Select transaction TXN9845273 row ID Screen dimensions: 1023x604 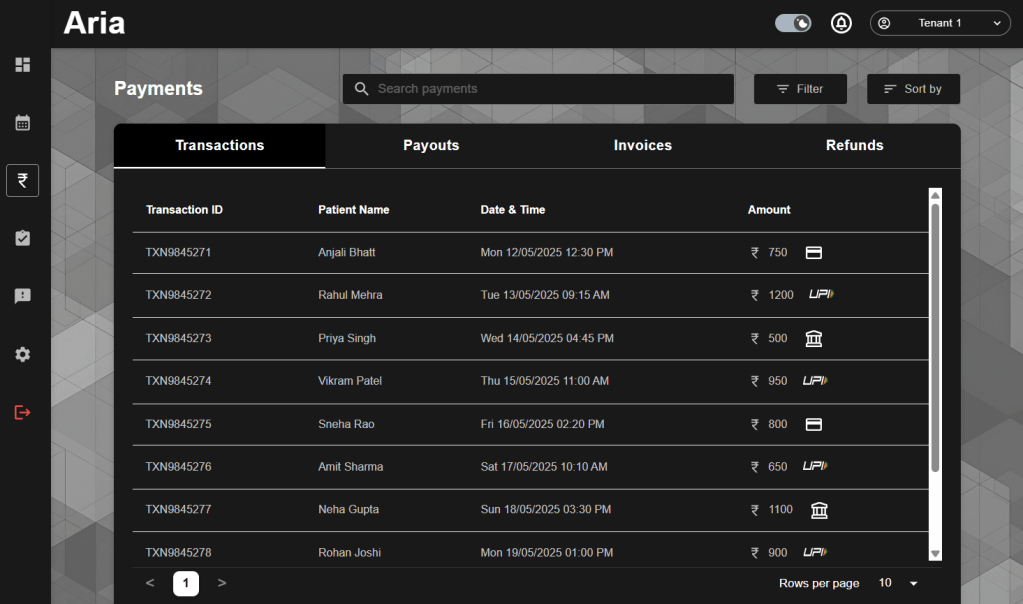click(178, 338)
